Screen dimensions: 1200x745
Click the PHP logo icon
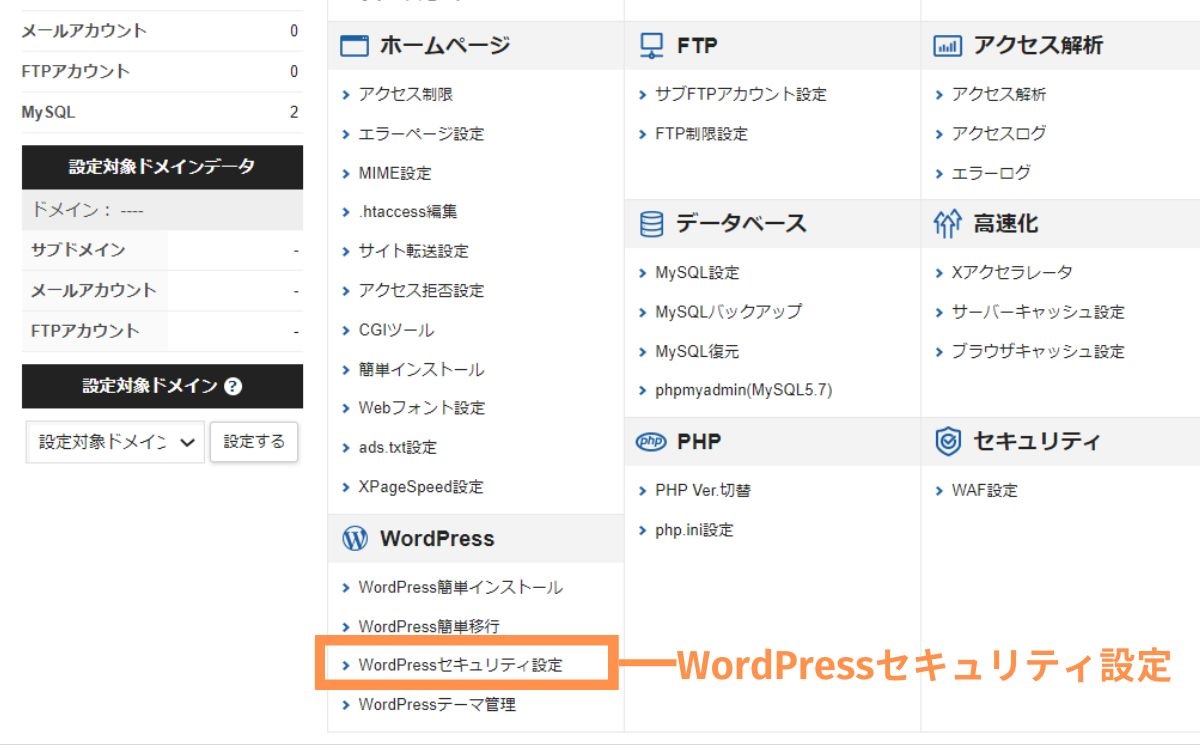(x=651, y=441)
